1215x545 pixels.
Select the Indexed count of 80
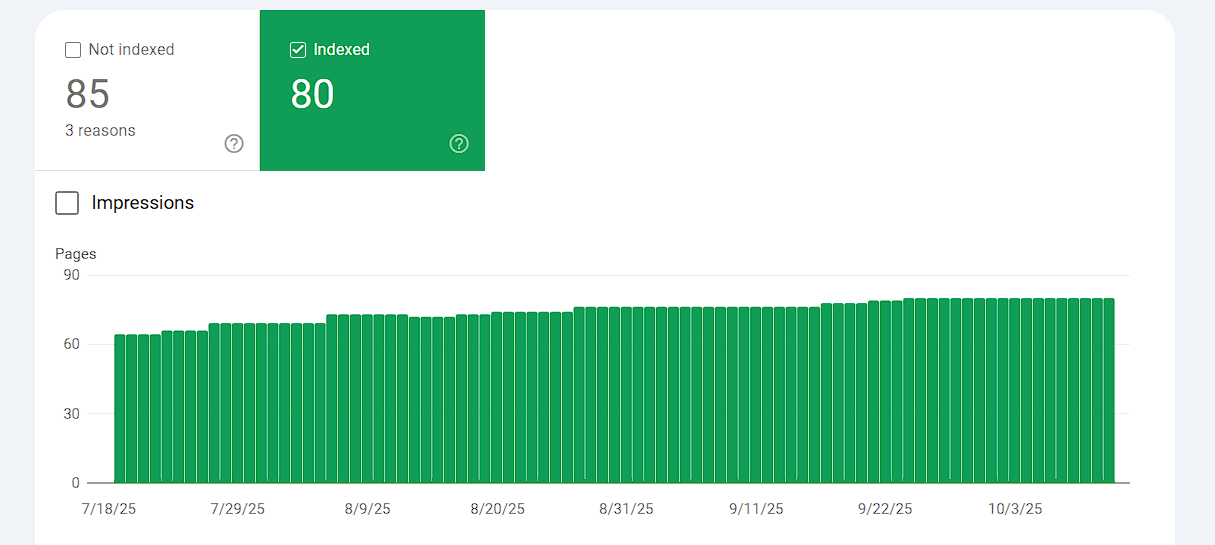point(312,94)
